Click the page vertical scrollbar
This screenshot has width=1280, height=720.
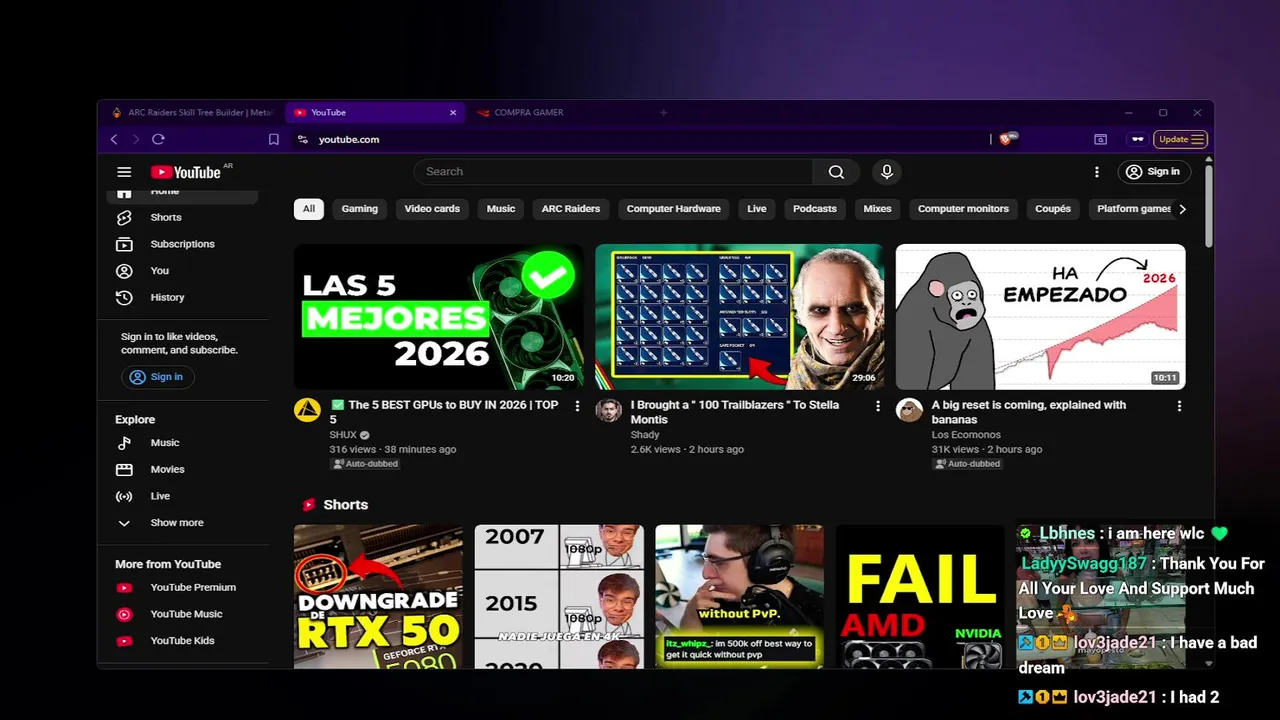tap(1209, 205)
